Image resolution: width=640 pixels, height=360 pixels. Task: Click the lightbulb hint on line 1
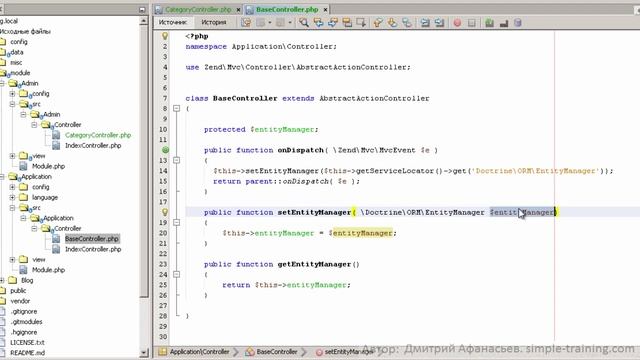tap(165, 36)
